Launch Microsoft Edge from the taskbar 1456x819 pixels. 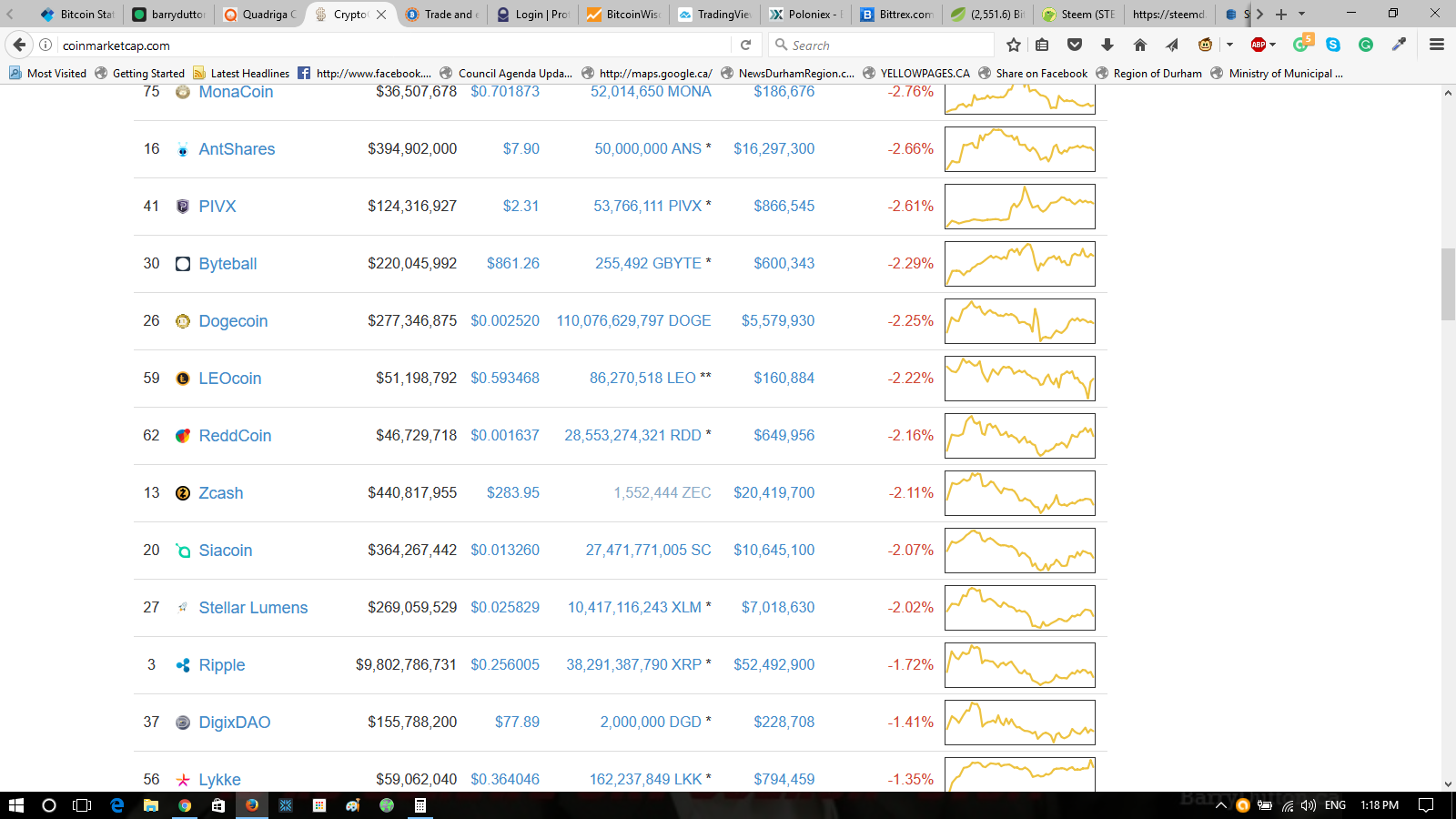(x=116, y=805)
